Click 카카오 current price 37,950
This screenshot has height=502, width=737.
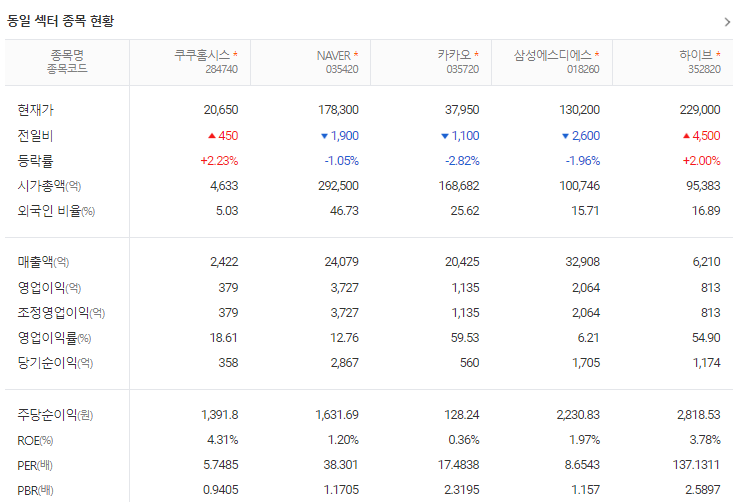pos(462,110)
